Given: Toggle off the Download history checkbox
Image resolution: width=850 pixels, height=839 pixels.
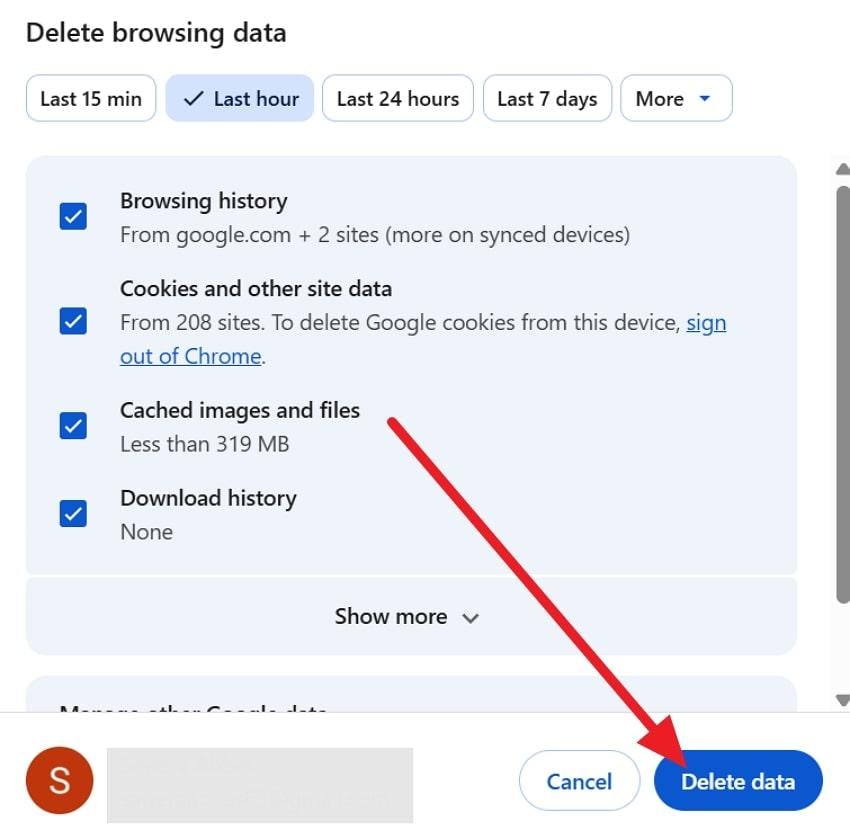Looking at the screenshot, I should [x=72, y=512].
